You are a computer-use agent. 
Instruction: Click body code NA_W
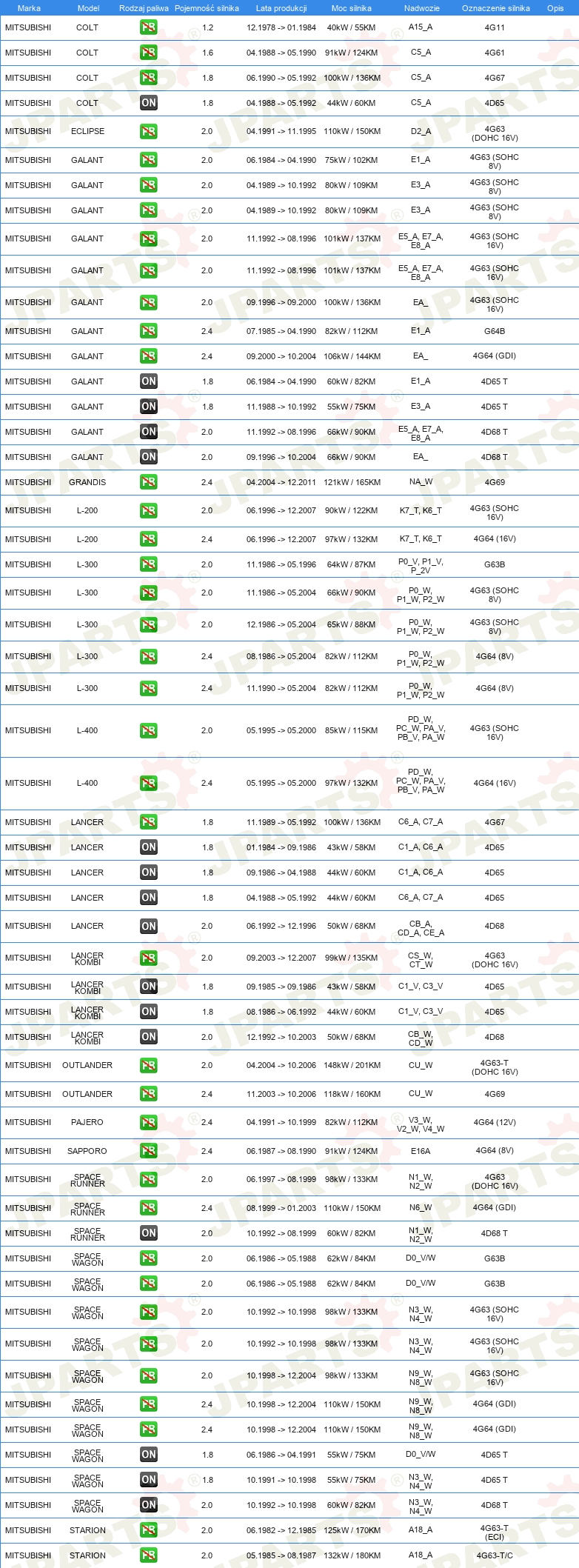pyautogui.click(x=421, y=482)
